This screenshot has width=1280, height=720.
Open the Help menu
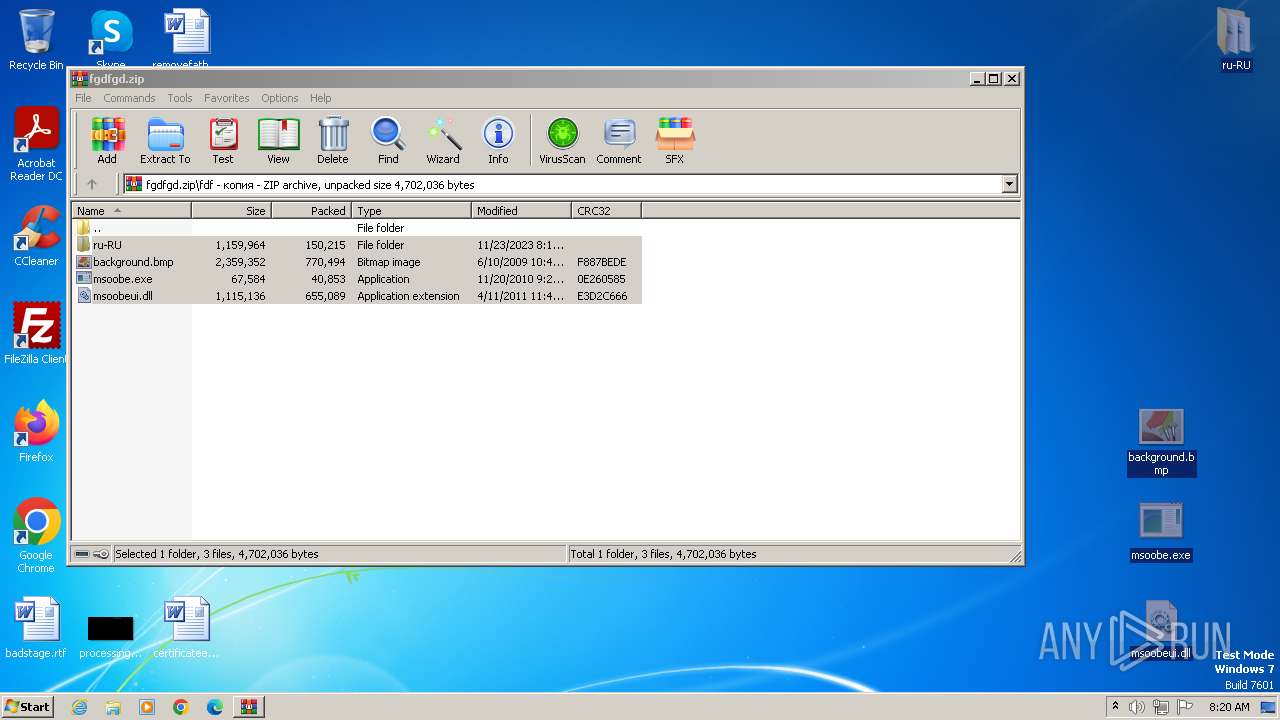pyautogui.click(x=320, y=98)
